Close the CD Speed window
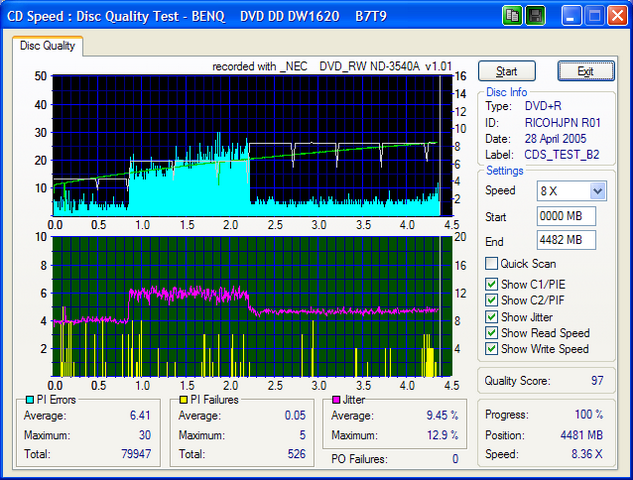633x480 pixels. tap(618, 16)
